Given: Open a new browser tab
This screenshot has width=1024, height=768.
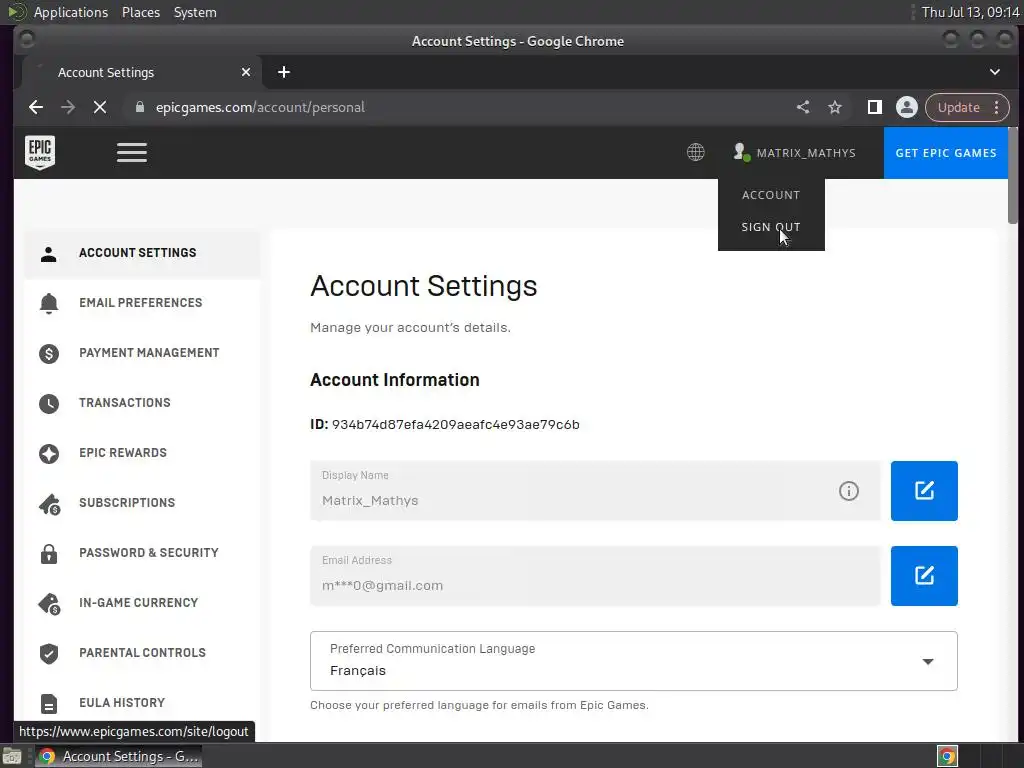Looking at the screenshot, I should pos(283,72).
